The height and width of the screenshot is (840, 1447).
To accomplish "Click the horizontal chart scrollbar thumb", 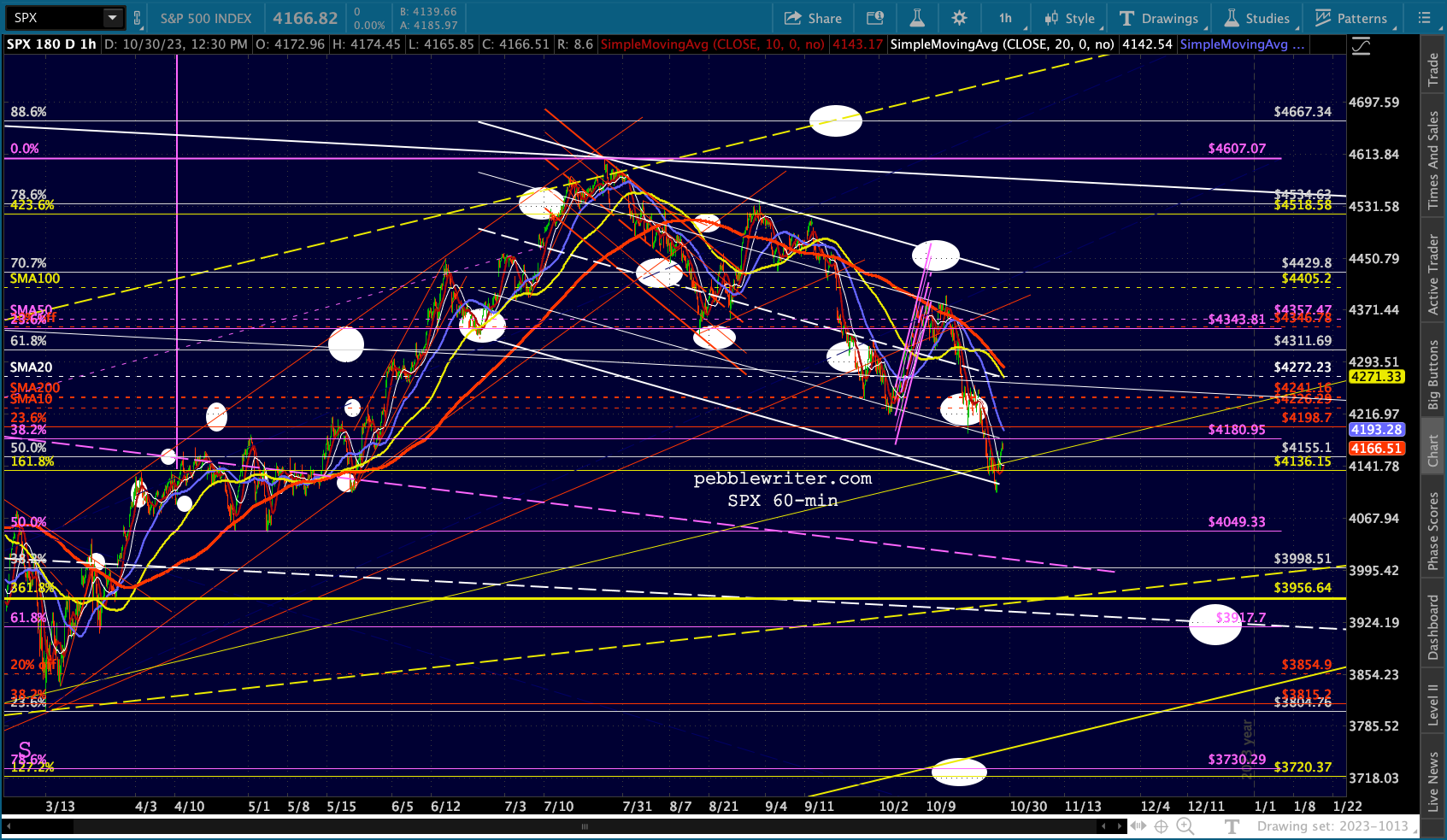I will 585,826.
